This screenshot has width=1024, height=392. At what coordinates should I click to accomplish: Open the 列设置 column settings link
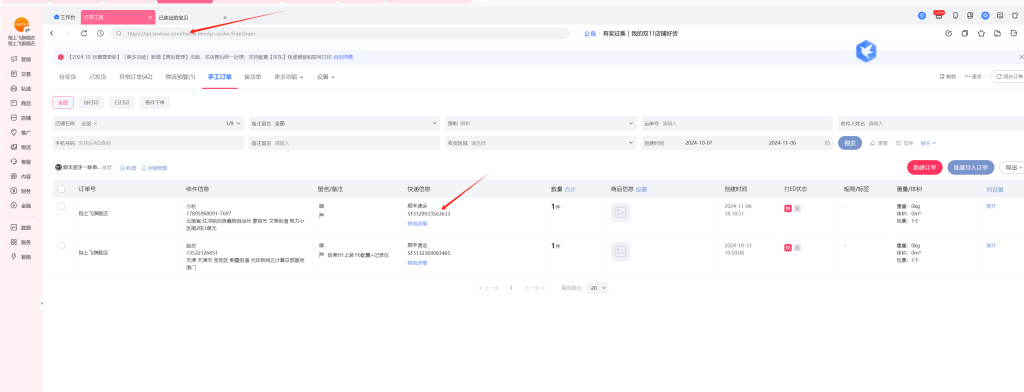pos(995,189)
